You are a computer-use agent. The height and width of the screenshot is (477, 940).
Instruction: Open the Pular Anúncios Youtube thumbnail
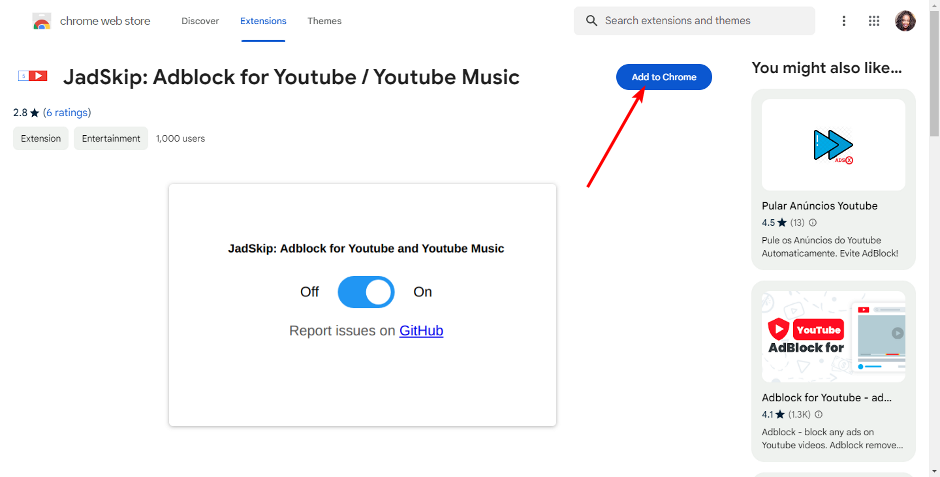point(833,145)
